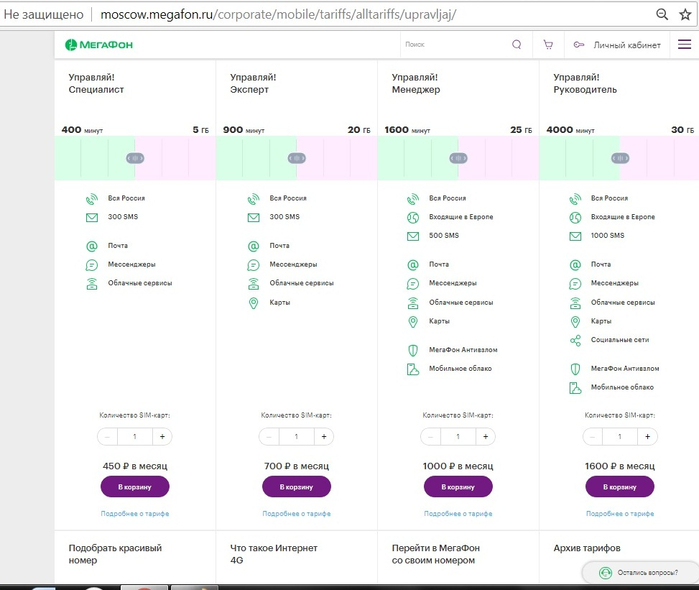Viewport: 699px width, 590px height.
Task: Click the social networks share icon in Руководитель
Action: (575, 341)
